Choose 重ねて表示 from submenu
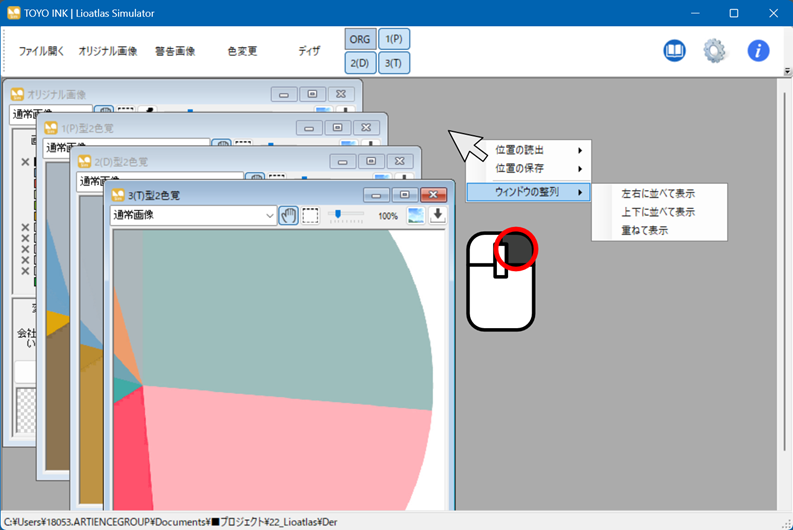Viewport: 793px width, 530px height. (645, 230)
